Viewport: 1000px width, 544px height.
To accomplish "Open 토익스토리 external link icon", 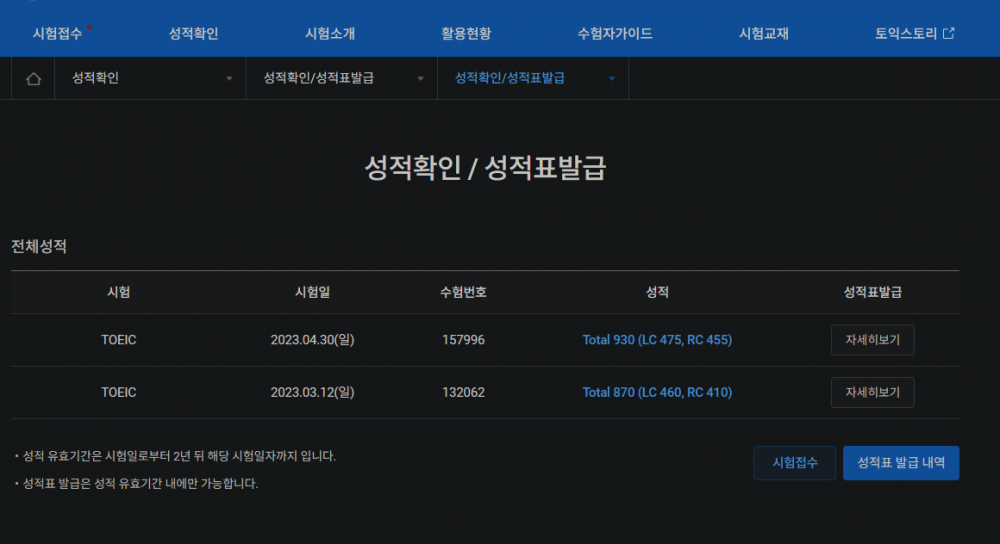I will tap(948, 33).
